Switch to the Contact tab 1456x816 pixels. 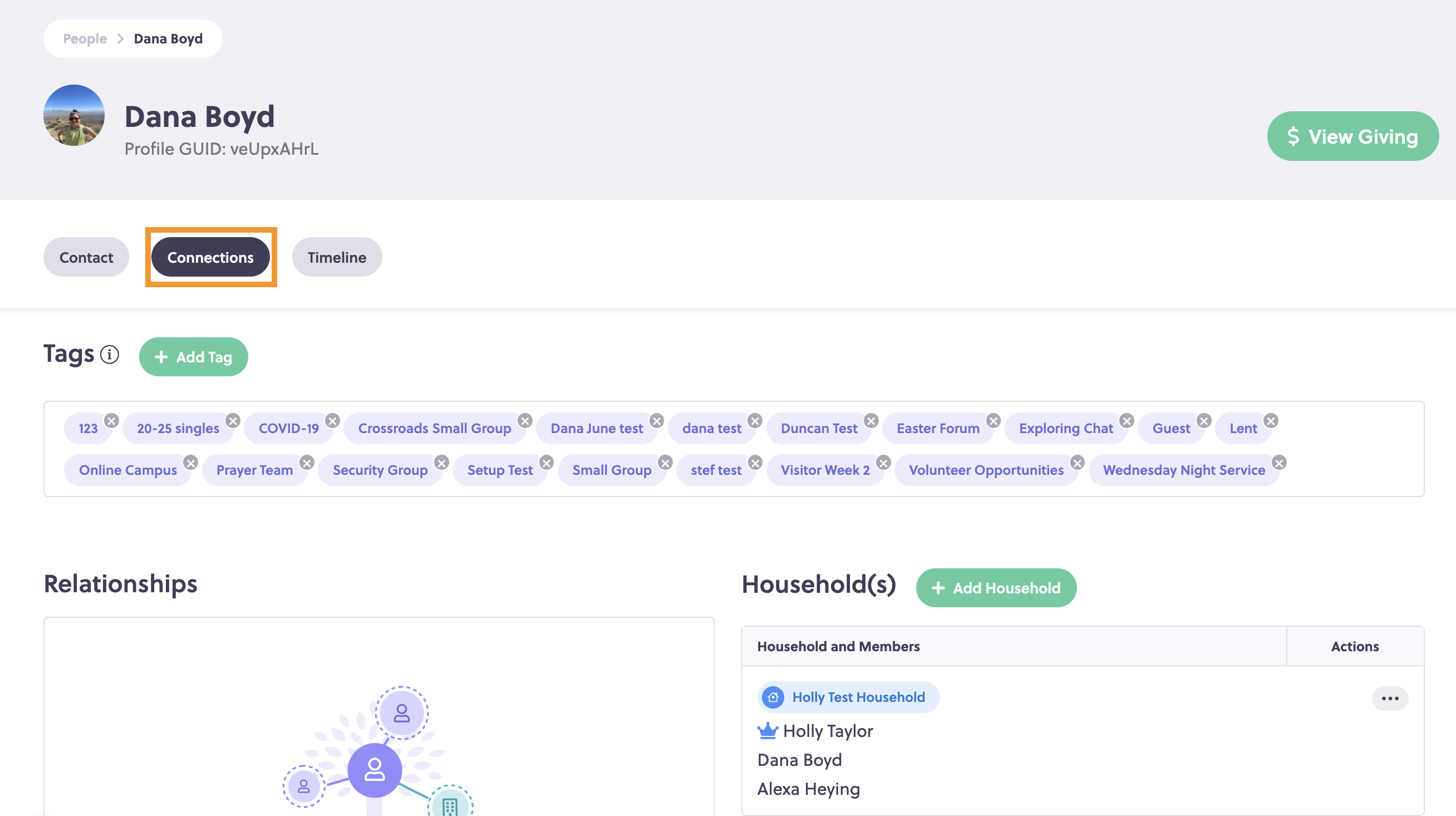86,257
